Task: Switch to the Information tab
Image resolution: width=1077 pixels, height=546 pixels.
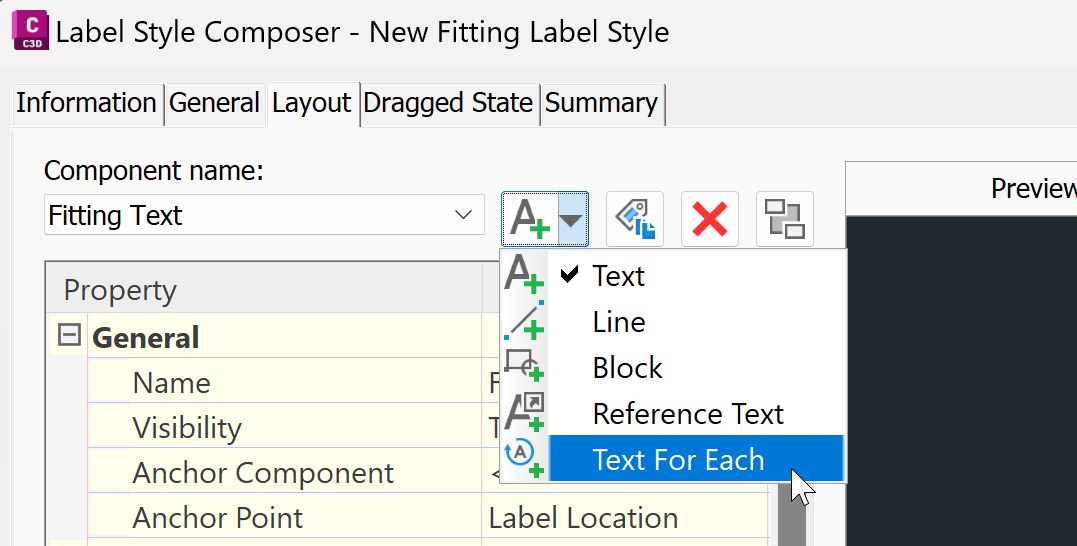Action: coord(86,103)
